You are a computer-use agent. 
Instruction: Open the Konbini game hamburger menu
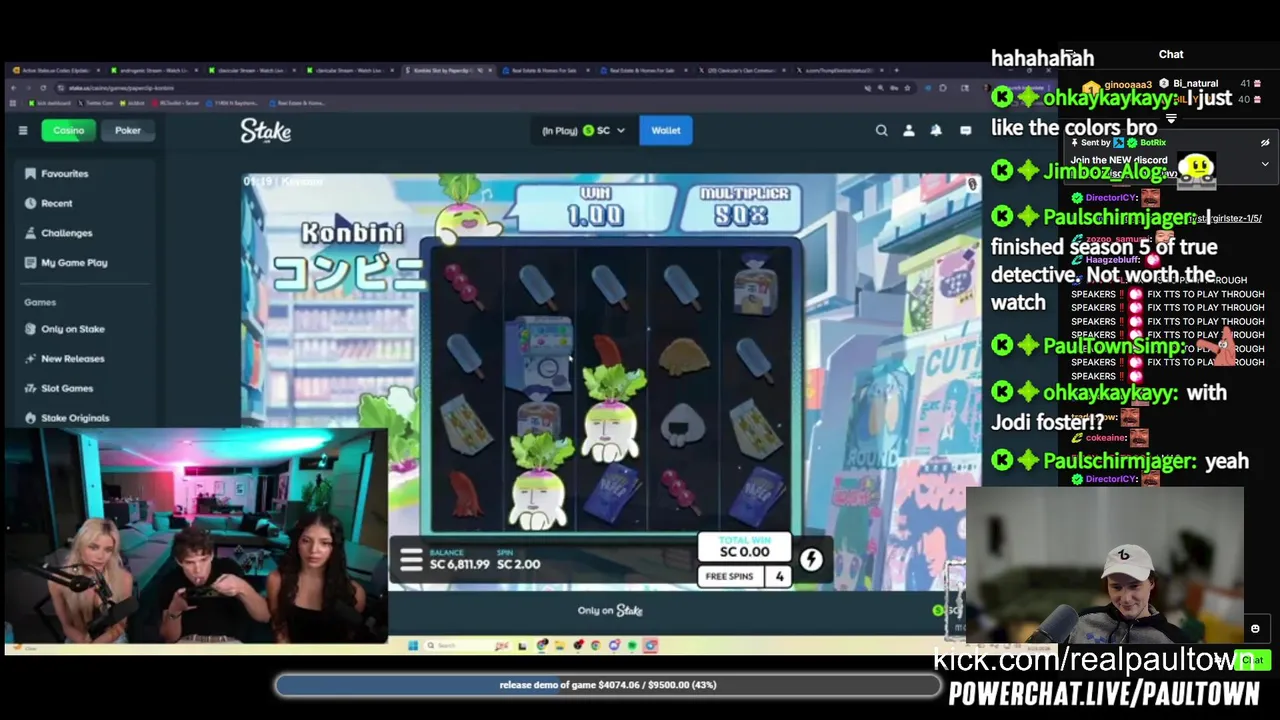[411, 559]
